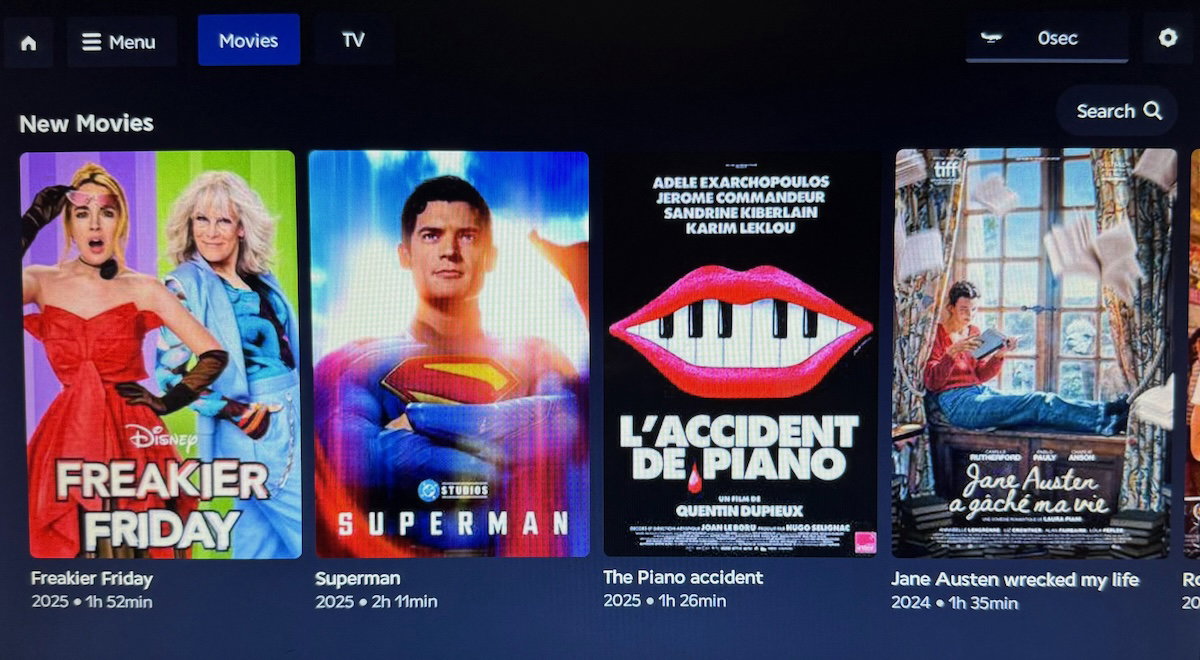Click the 0sec flight time indicator
Screen dimensions: 1200x660
tap(1057, 38)
